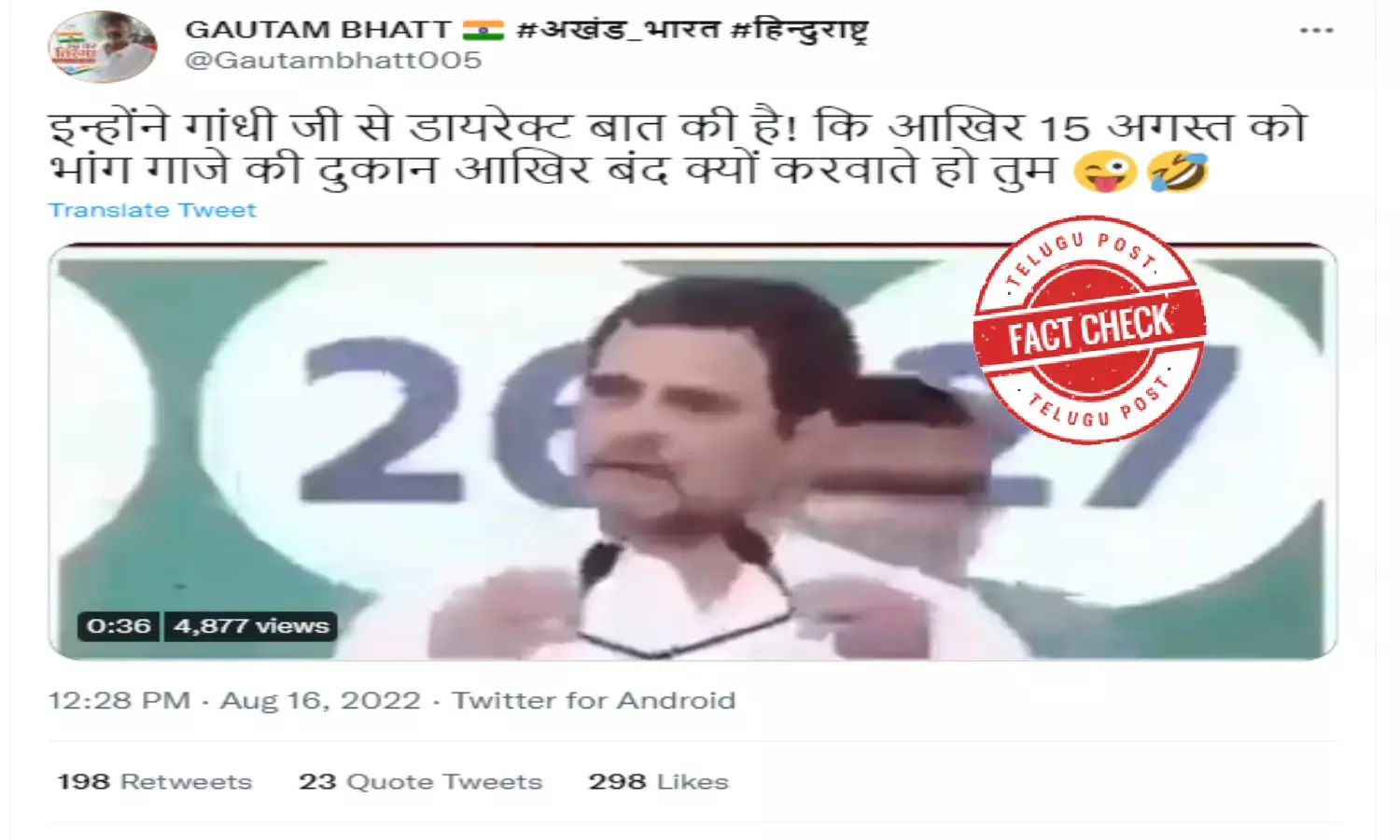This screenshot has height=840, width=1400.
Task: View the 298 Likes list
Action: [x=658, y=782]
